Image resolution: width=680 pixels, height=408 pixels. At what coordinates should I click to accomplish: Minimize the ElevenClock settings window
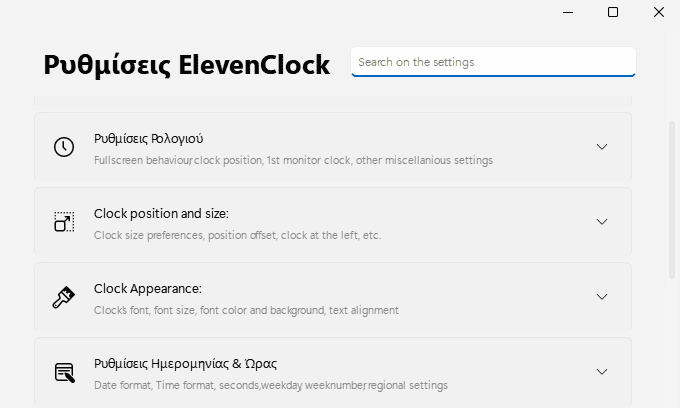click(x=568, y=13)
